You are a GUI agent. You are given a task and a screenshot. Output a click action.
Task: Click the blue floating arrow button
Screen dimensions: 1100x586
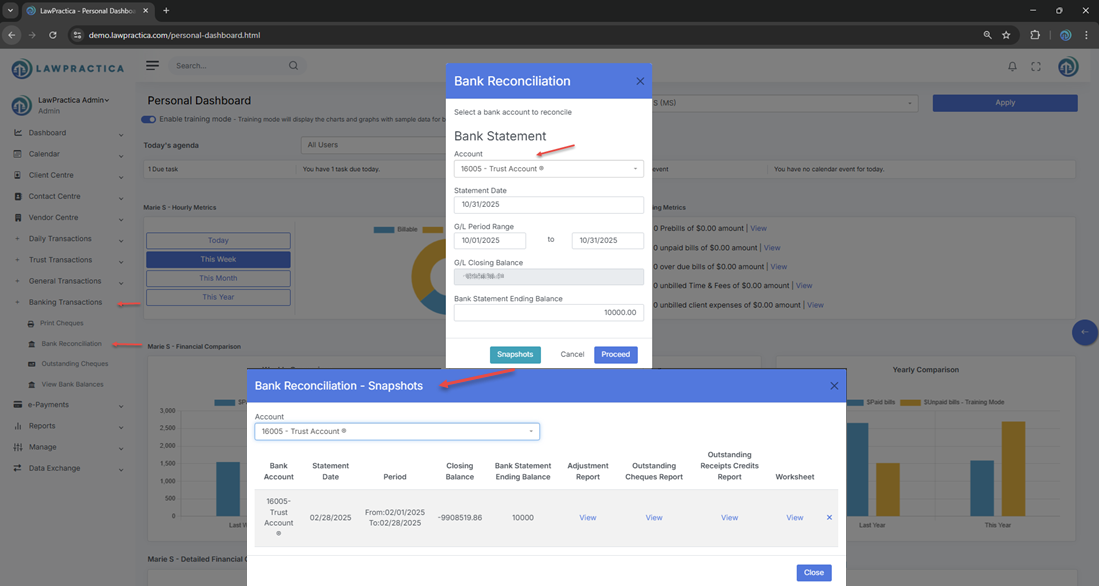1085,332
